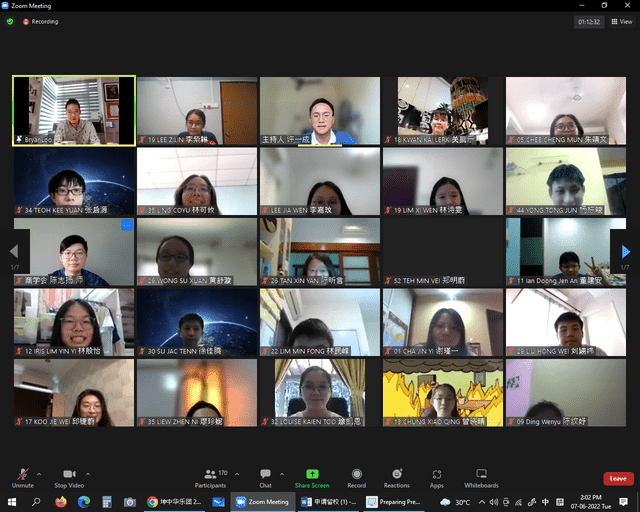Open Calculator from the taskbar

point(107,502)
